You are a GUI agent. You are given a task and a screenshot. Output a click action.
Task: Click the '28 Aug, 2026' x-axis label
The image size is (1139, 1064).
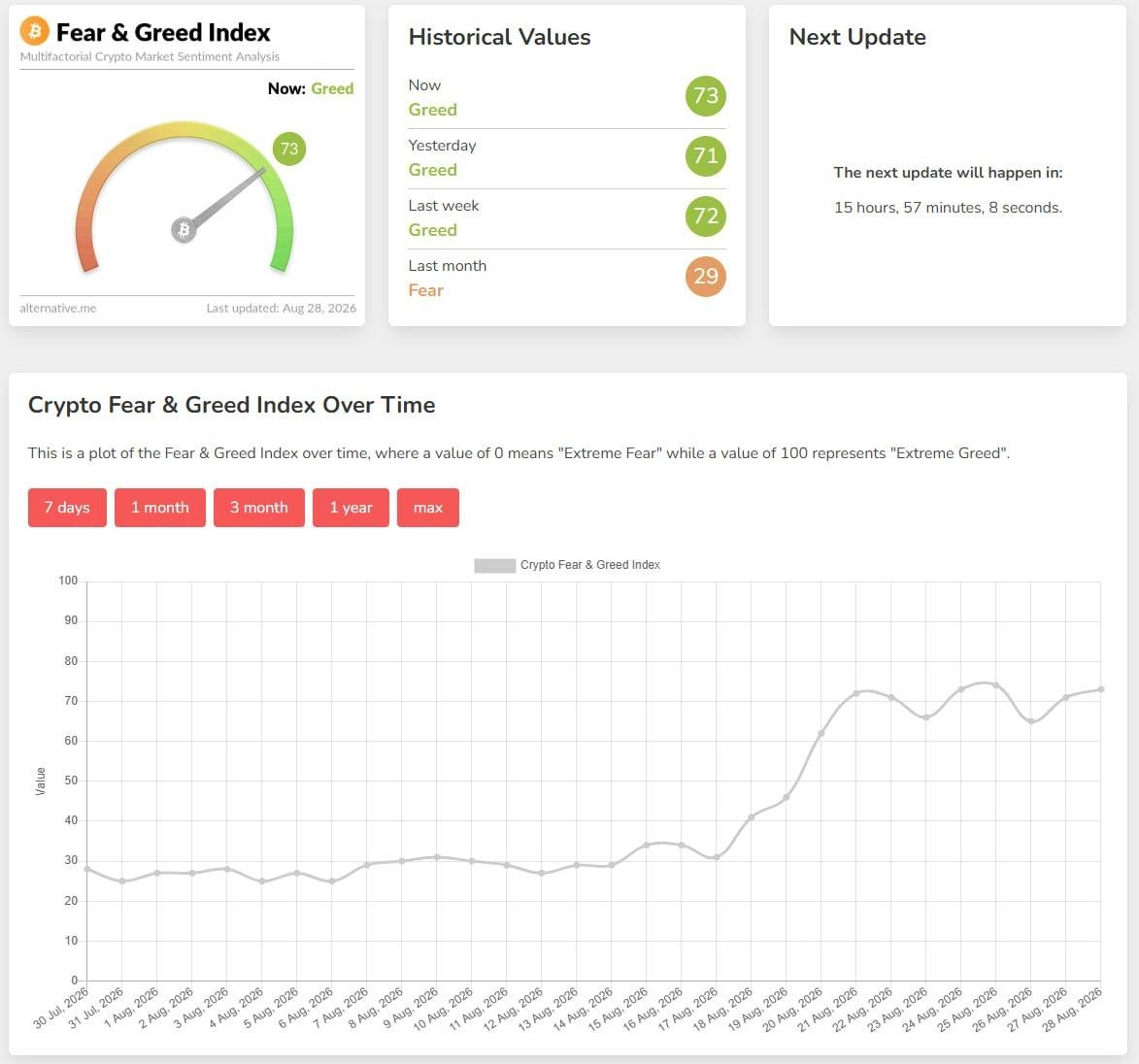pyautogui.click(x=1072, y=1009)
